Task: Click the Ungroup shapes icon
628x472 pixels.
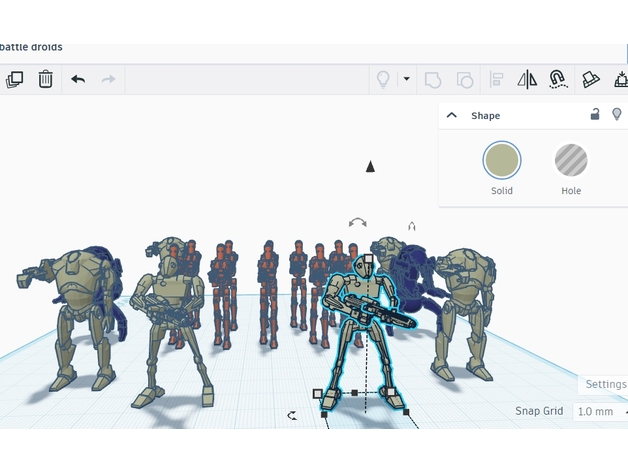Action: [465, 79]
